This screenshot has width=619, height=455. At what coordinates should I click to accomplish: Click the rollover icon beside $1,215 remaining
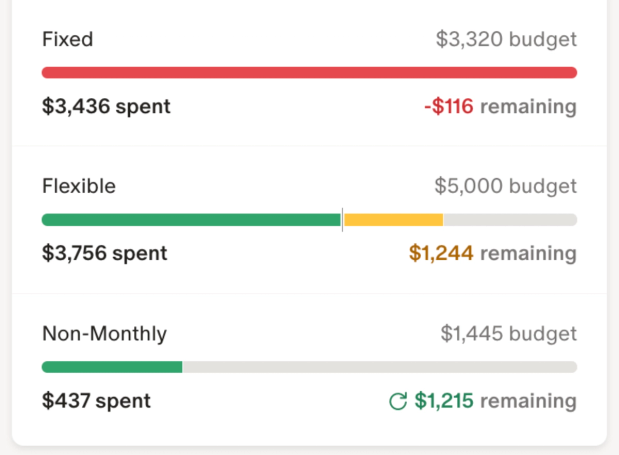398,402
